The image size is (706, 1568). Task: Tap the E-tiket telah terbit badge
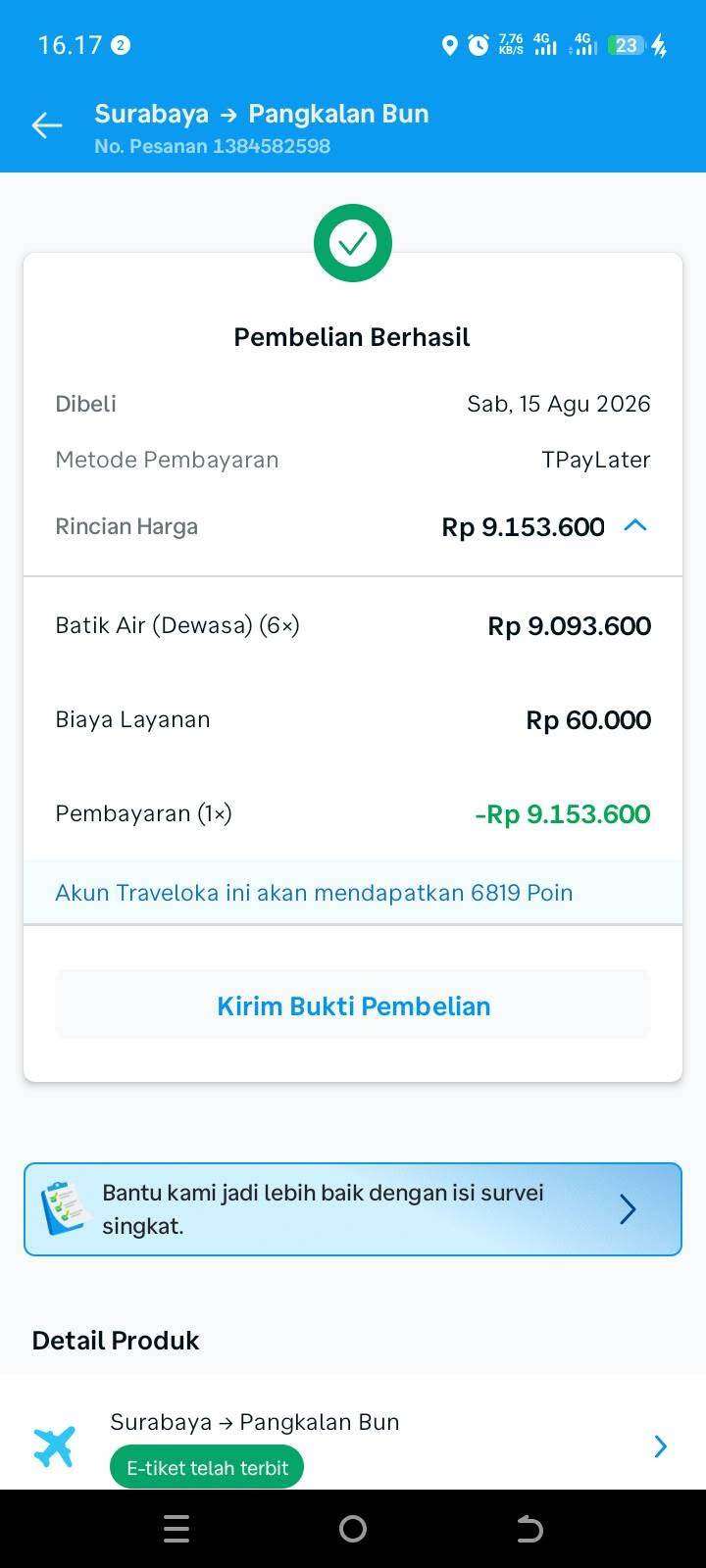(207, 1467)
